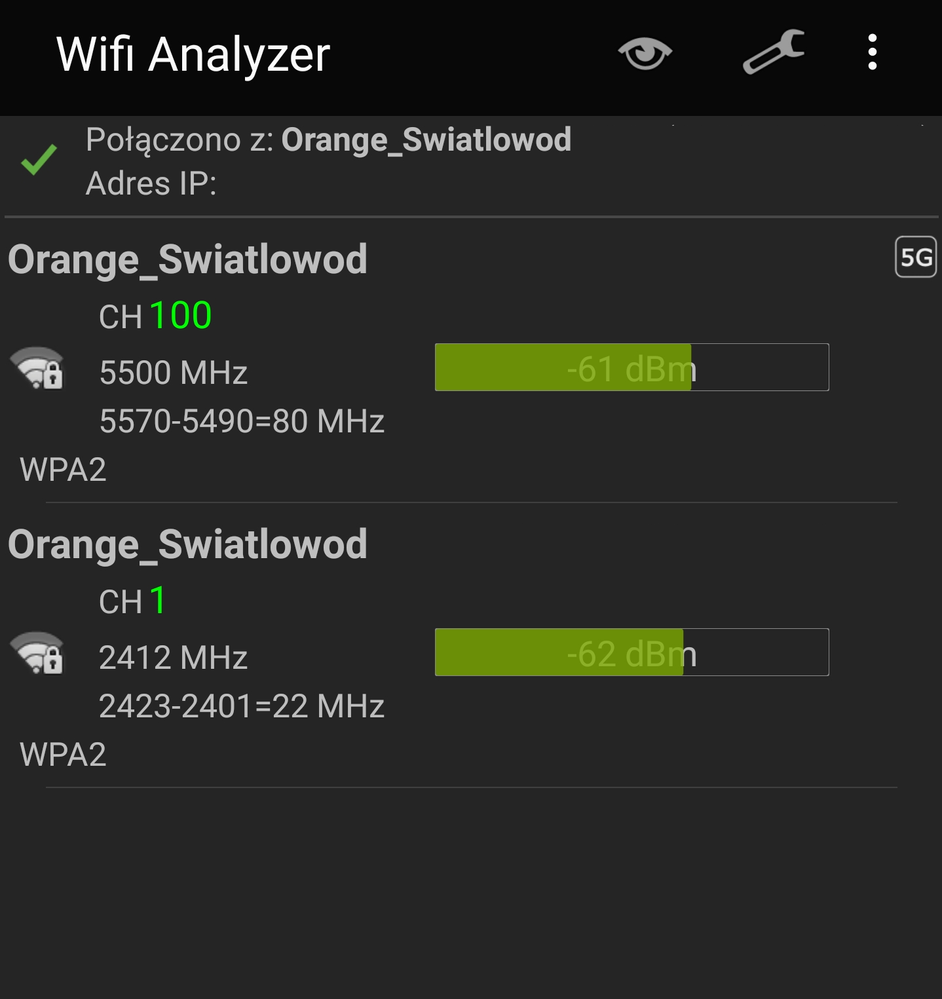Tap the connected network name in header
The height and width of the screenshot is (999, 942).
426,139
